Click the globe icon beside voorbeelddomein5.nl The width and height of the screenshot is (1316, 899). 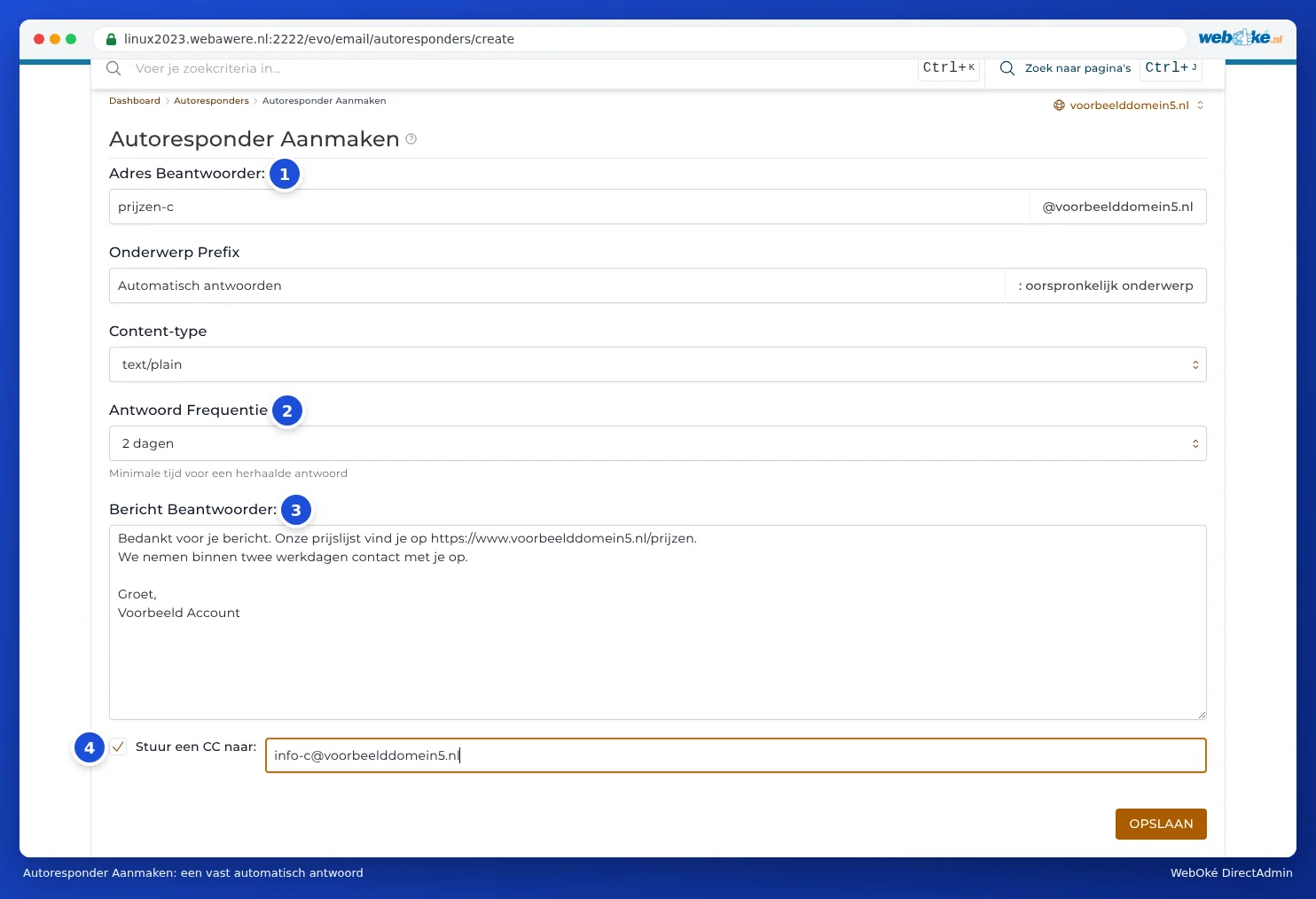tap(1059, 106)
